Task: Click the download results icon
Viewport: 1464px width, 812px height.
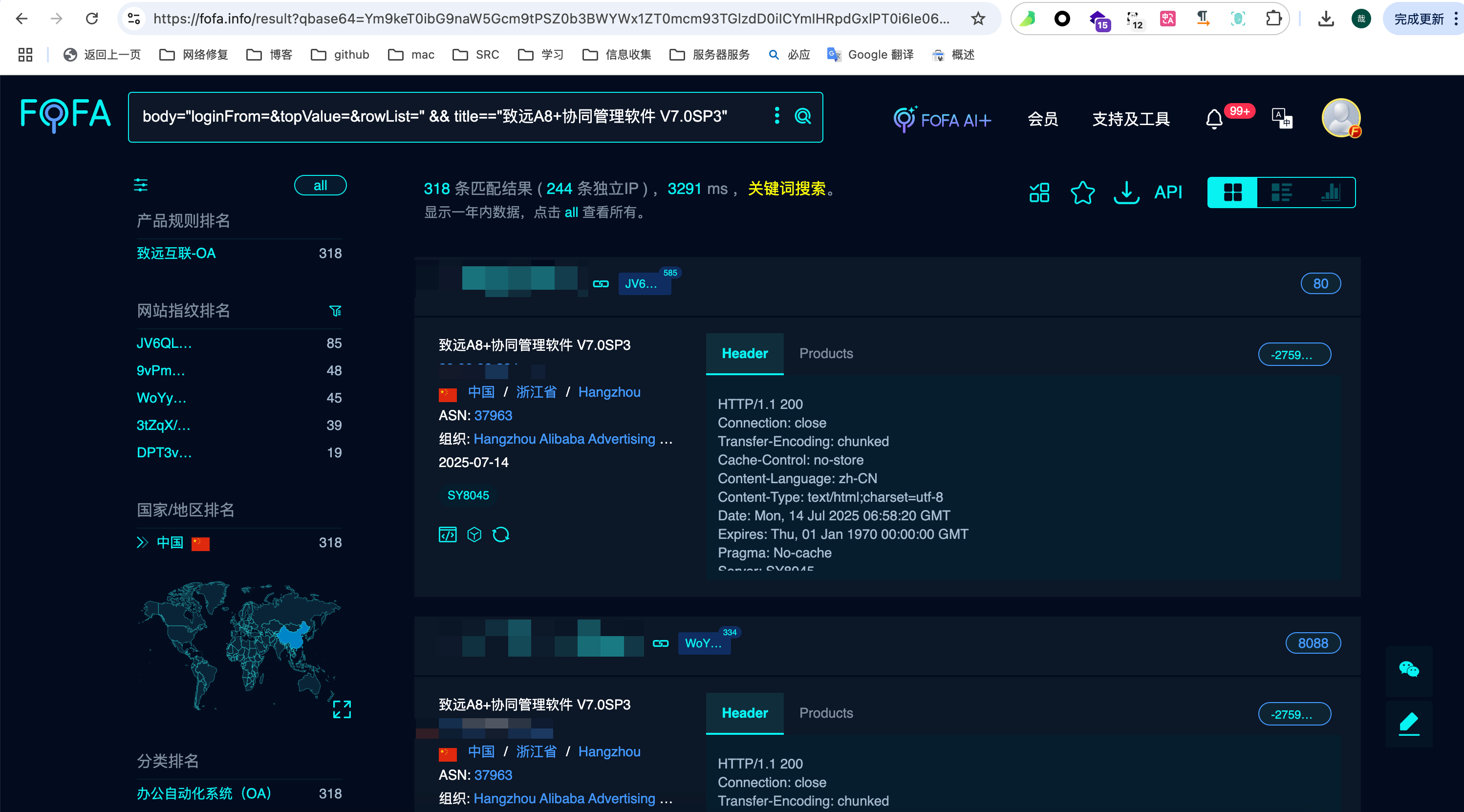Action: coord(1126,192)
